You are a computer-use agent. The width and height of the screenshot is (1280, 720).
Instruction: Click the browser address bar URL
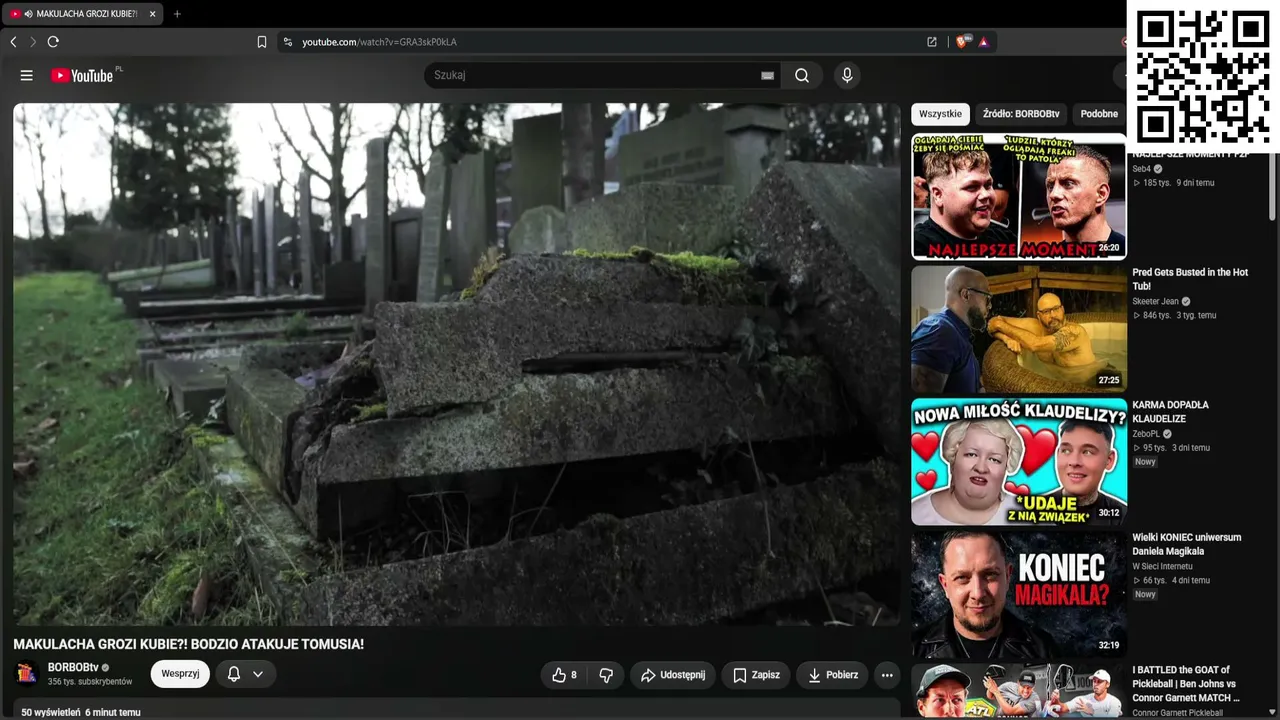380,42
